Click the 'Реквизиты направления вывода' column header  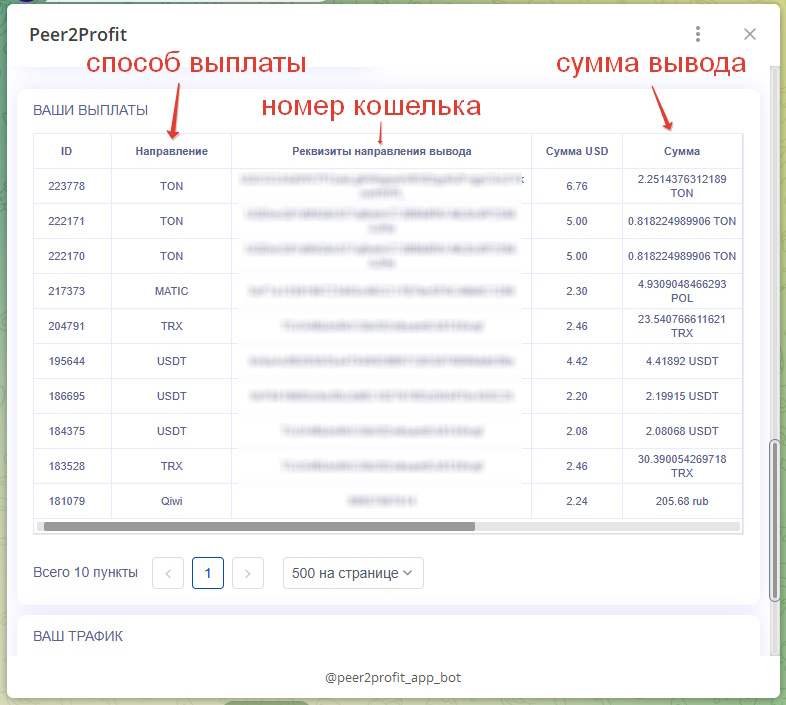coord(381,151)
